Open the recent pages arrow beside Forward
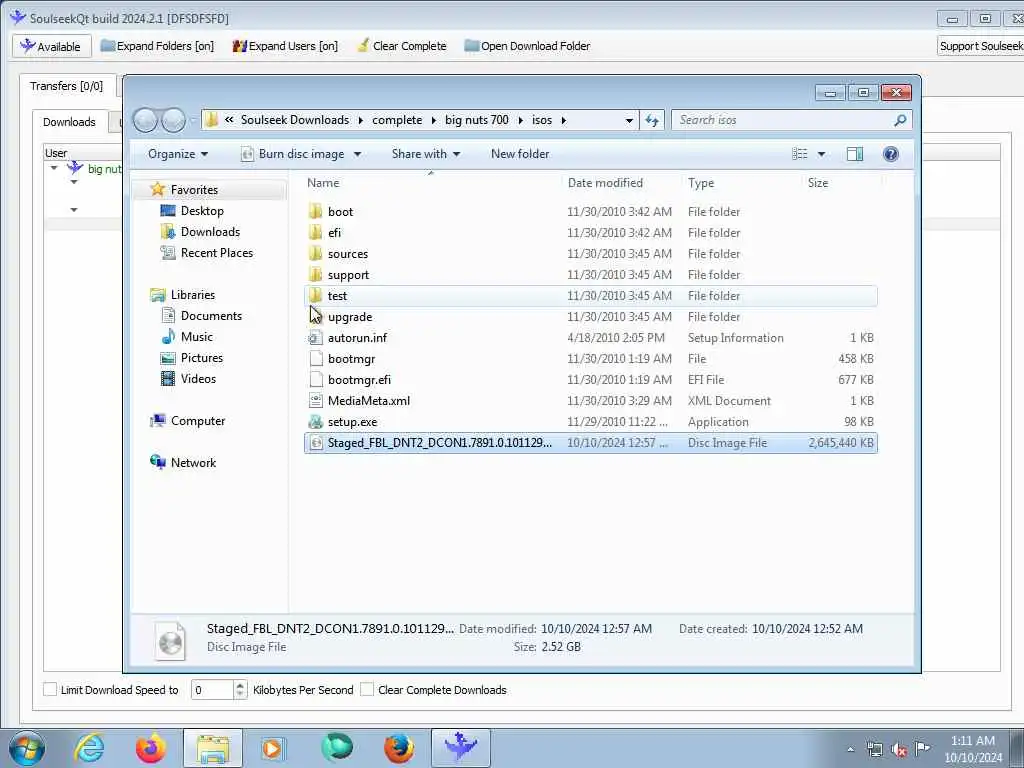1024x768 pixels. pos(193,121)
